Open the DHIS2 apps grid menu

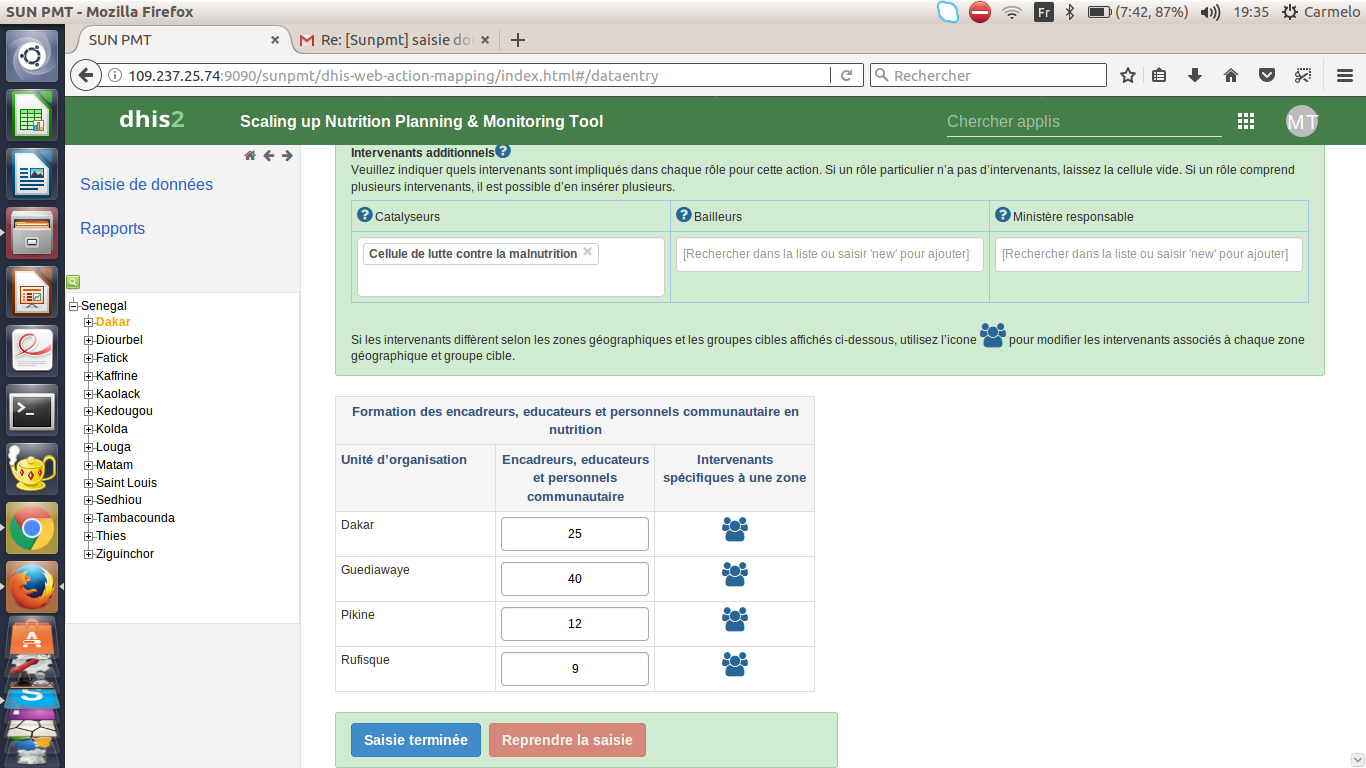coord(1246,121)
